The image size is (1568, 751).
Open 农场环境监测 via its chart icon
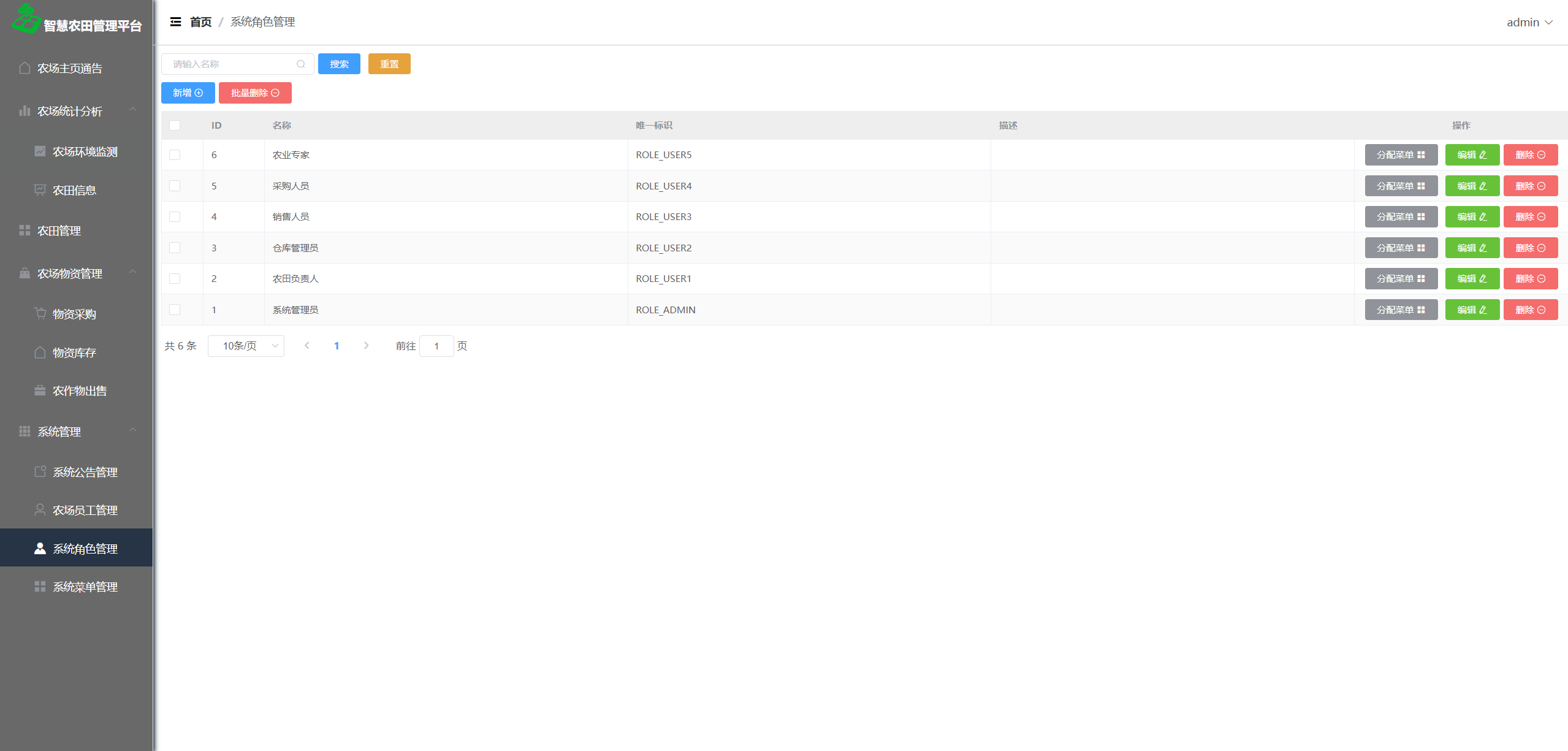[40, 151]
